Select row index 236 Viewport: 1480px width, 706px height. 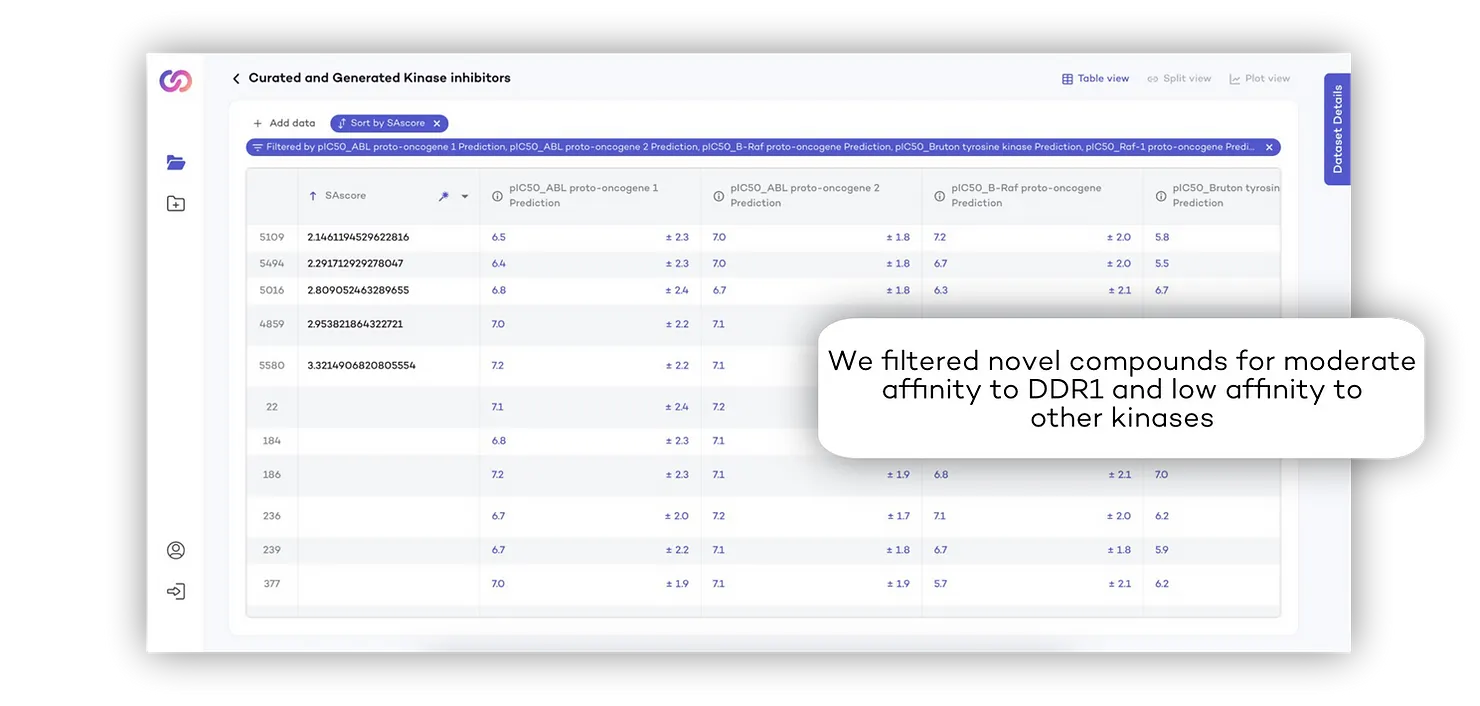click(x=272, y=516)
